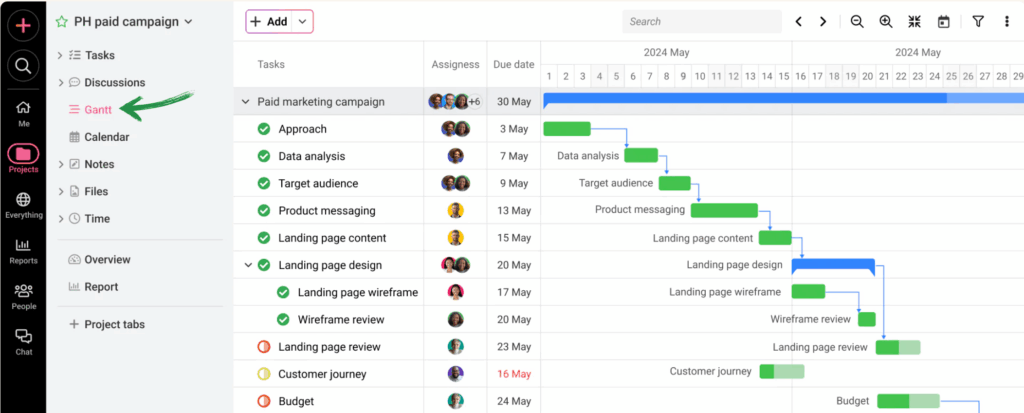Collapse the Paid marketing campaign group
This screenshot has height=413, width=1024.
click(246, 102)
